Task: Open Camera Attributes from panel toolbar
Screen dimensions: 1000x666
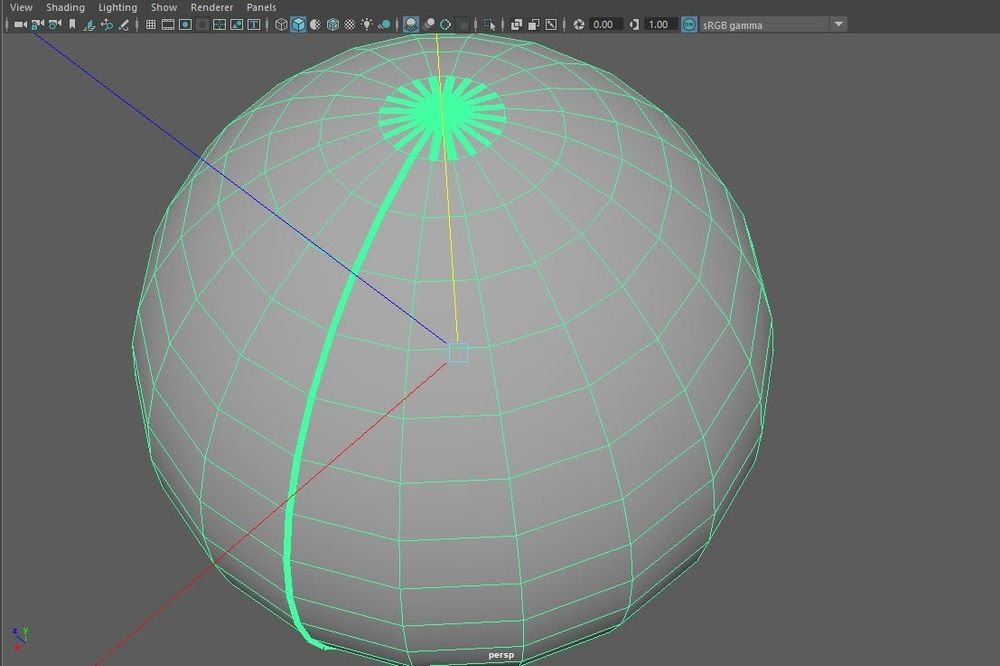Action: tap(55, 24)
